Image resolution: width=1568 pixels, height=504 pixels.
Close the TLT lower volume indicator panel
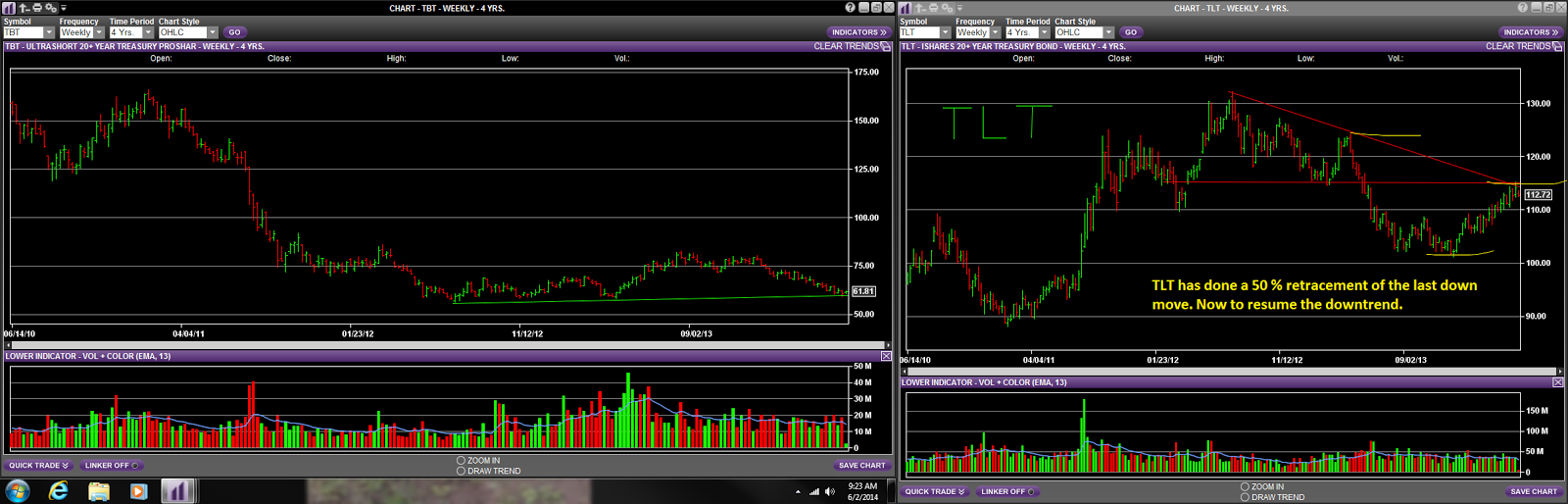tap(1558, 382)
